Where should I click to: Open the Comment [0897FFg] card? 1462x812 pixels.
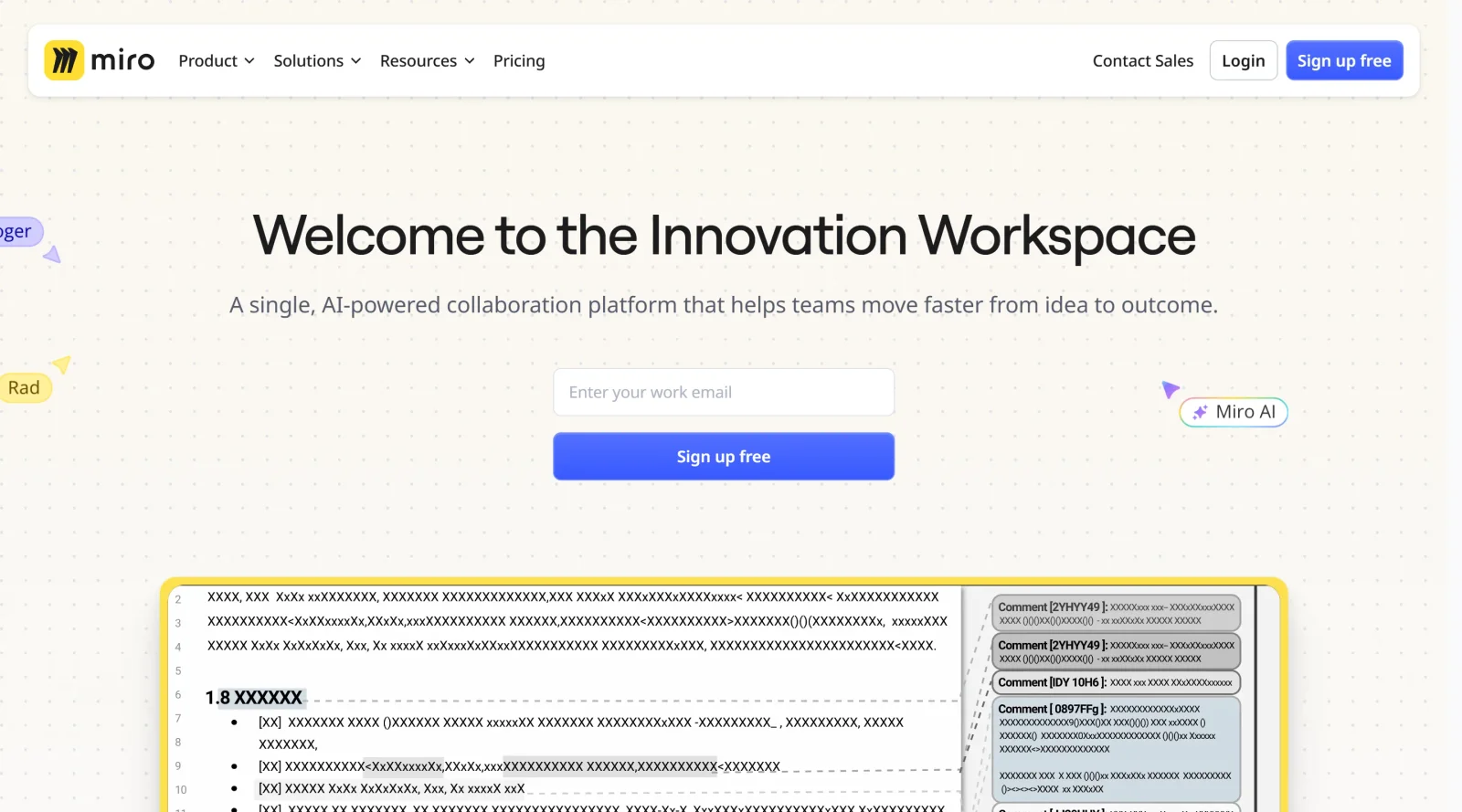1116,749
